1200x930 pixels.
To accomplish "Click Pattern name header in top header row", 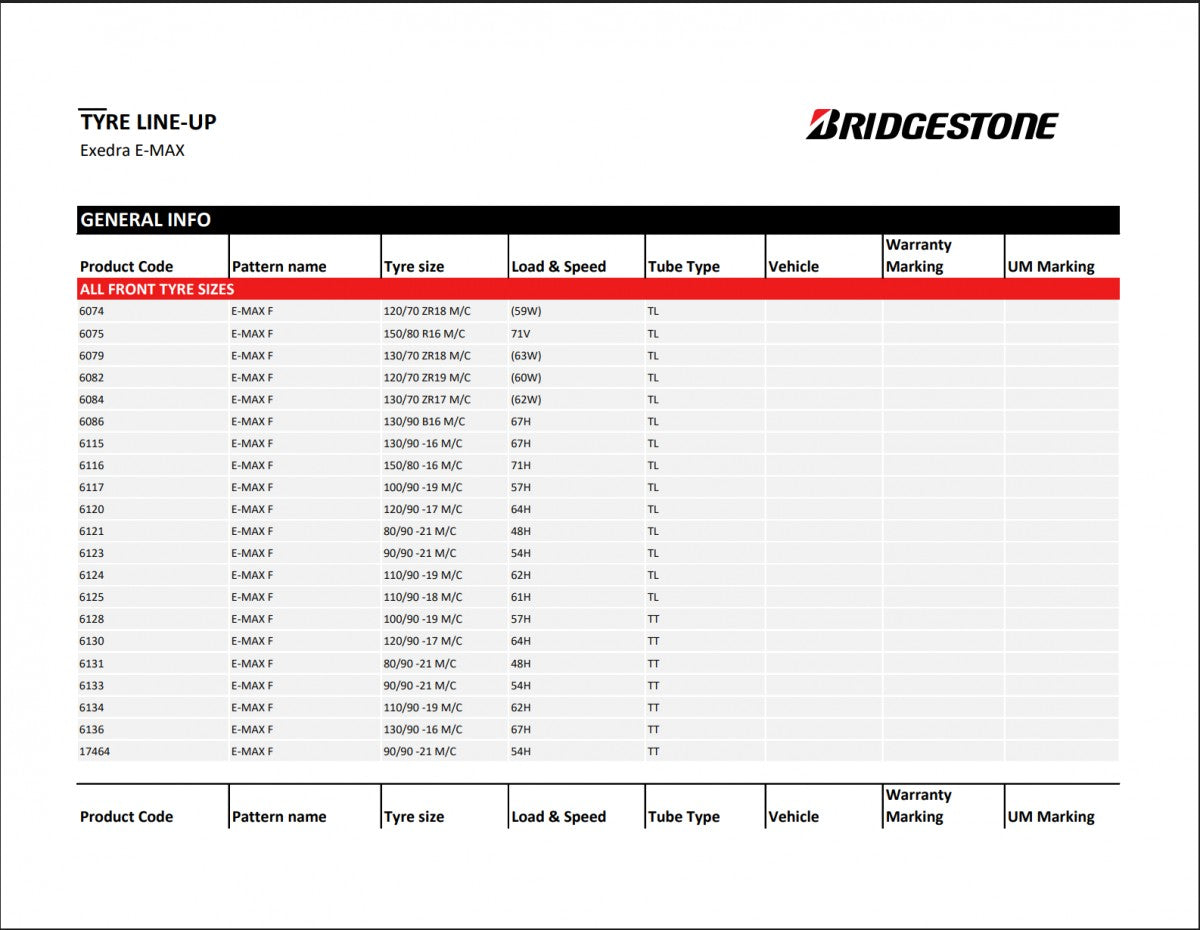I will (279, 267).
